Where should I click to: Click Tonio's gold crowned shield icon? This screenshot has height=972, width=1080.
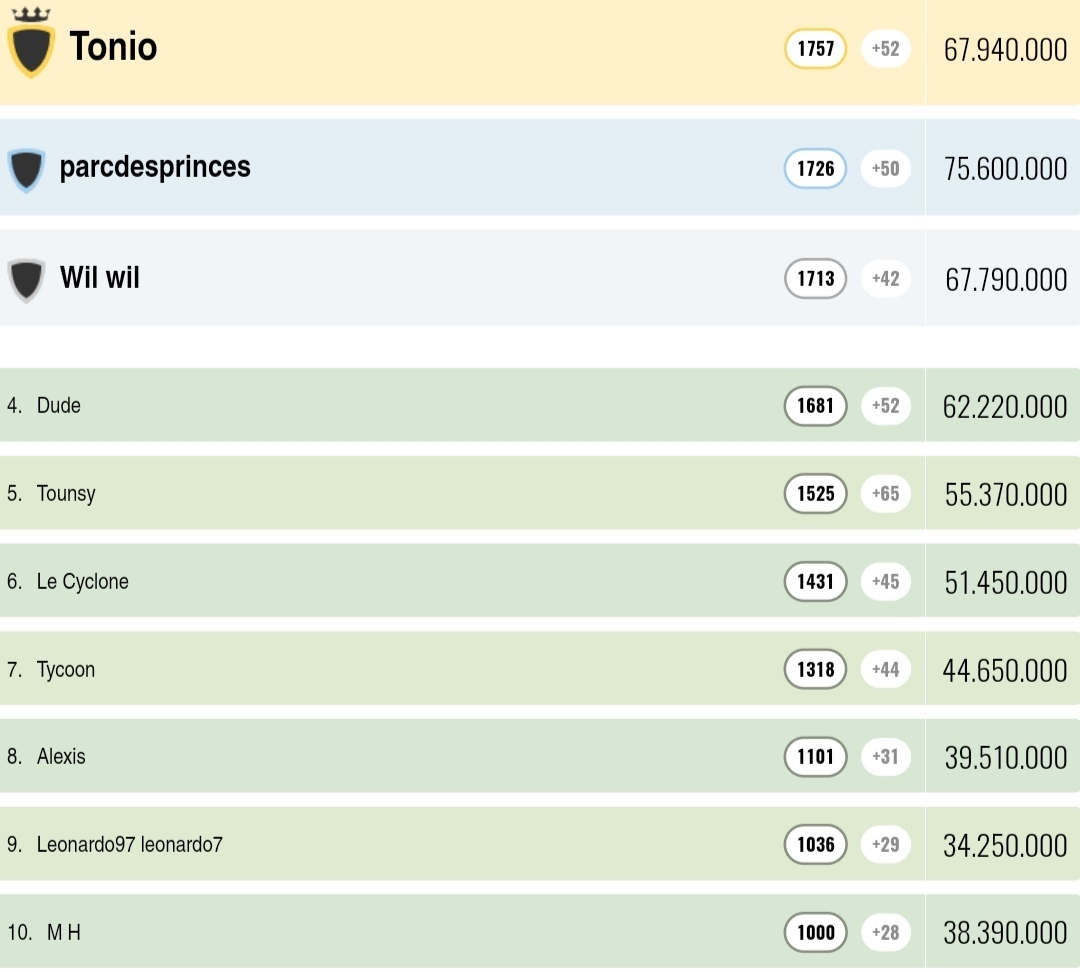(30, 47)
